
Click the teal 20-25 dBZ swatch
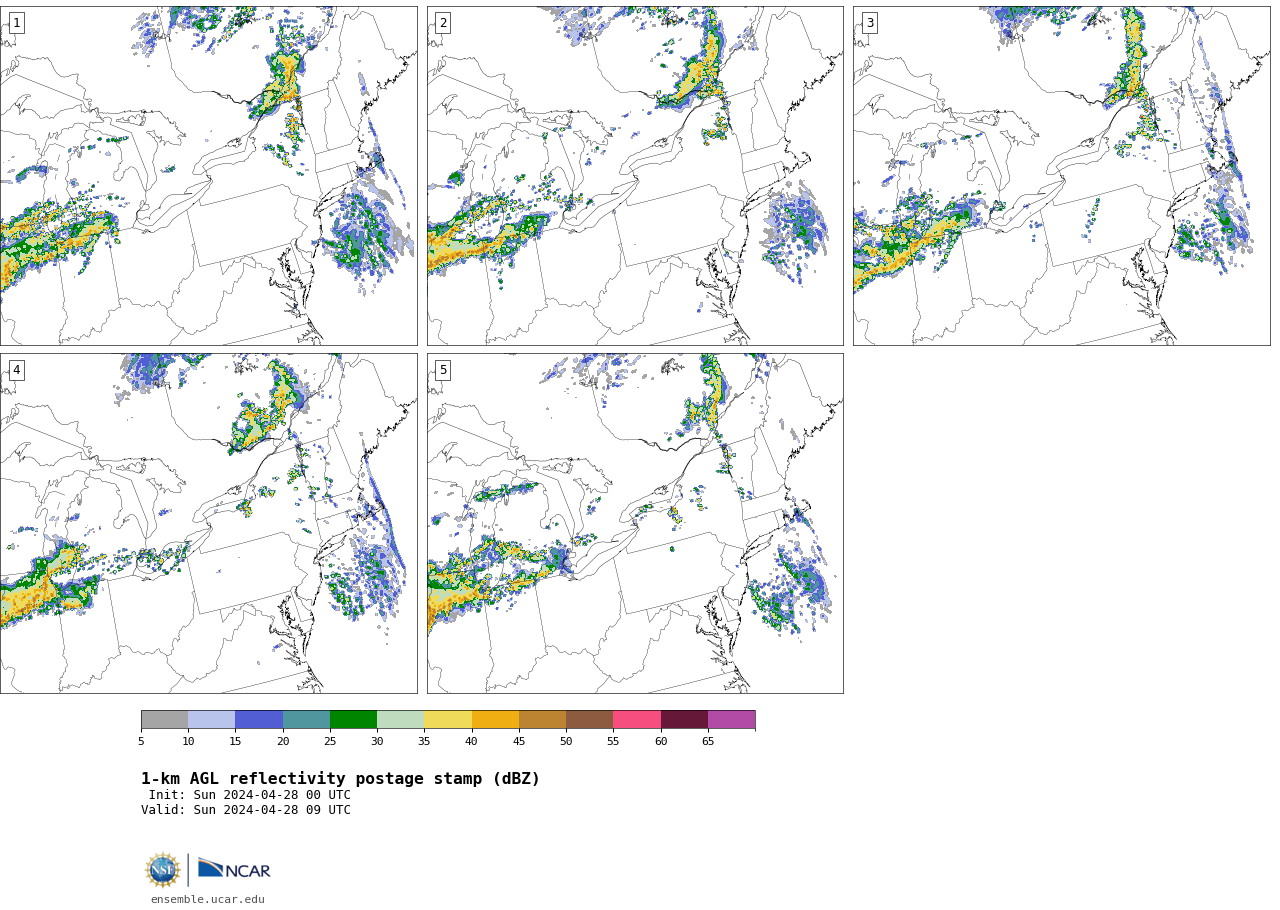(306, 720)
